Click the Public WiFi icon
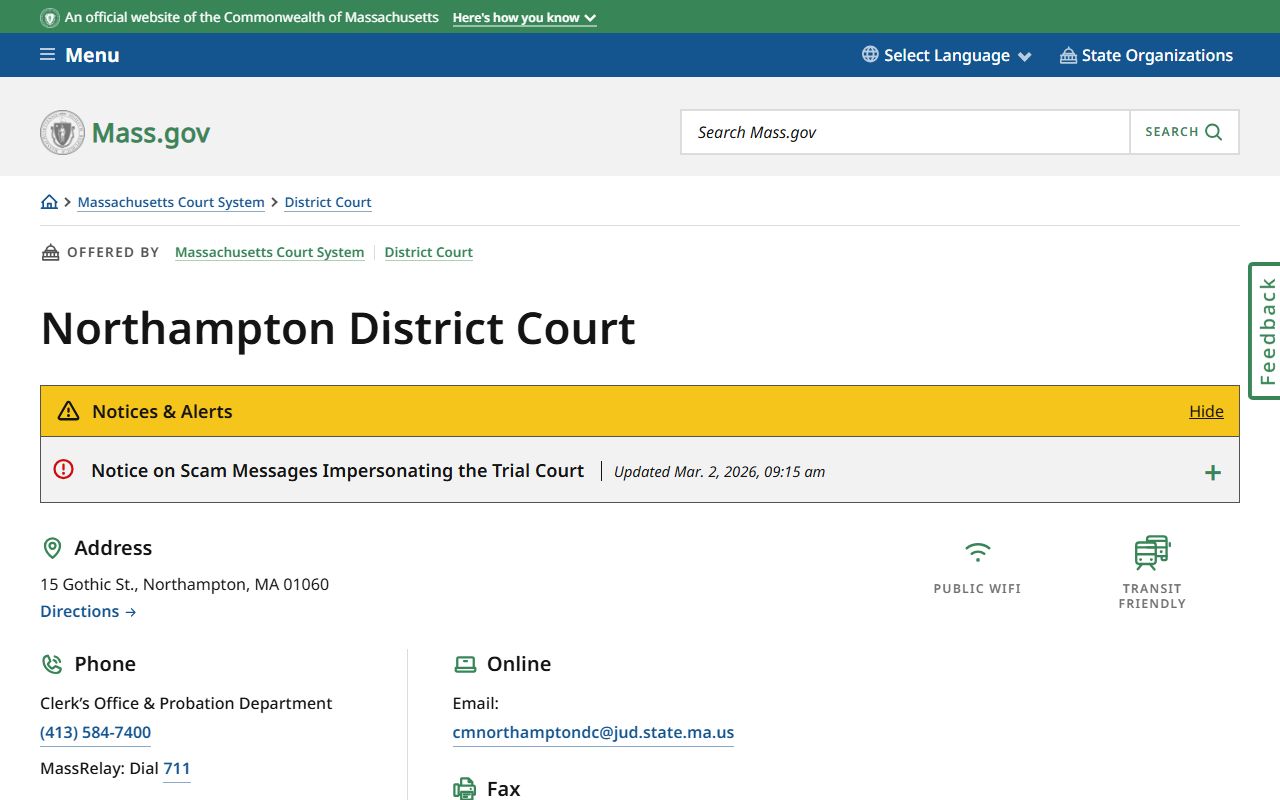This screenshot has height=800, width=1280. (977, 551)
